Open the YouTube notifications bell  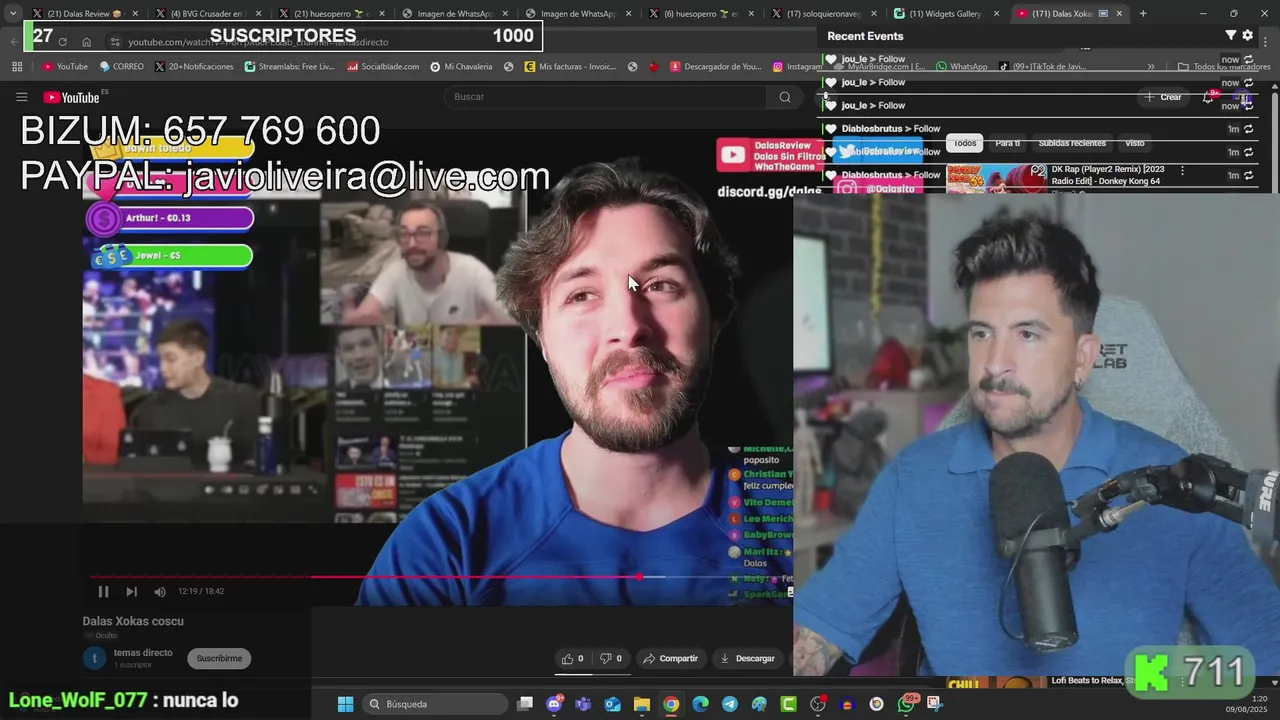(1208, 97)
